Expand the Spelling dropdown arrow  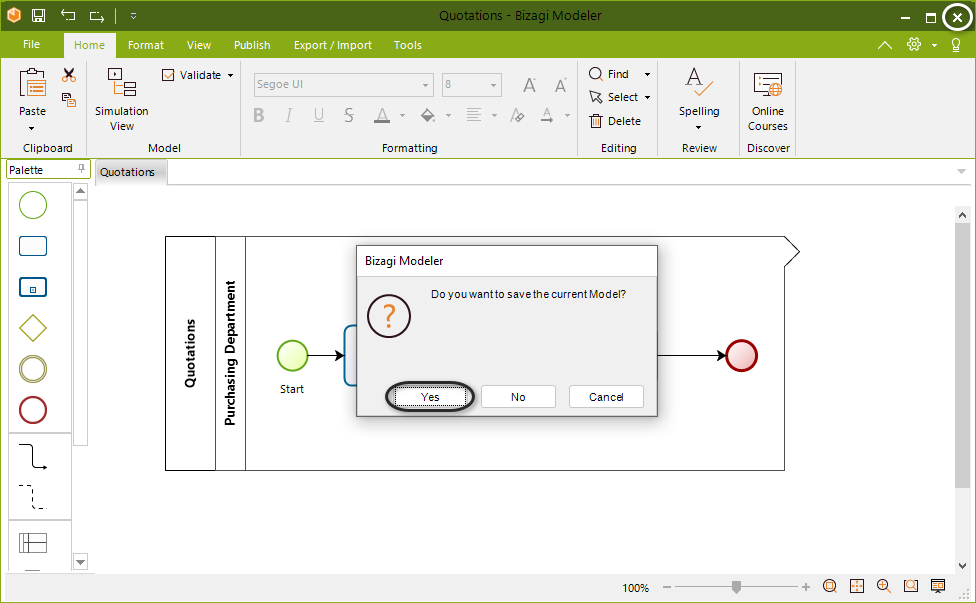[x=698, y=128]
